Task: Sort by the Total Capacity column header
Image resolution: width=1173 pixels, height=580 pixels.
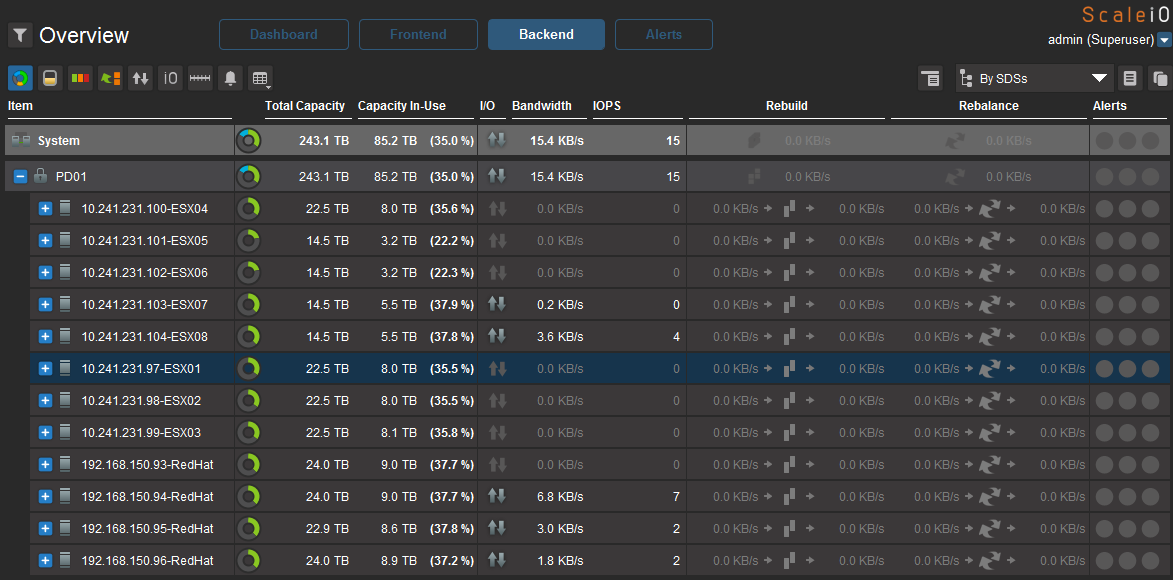Action: [x=305, y=106]
